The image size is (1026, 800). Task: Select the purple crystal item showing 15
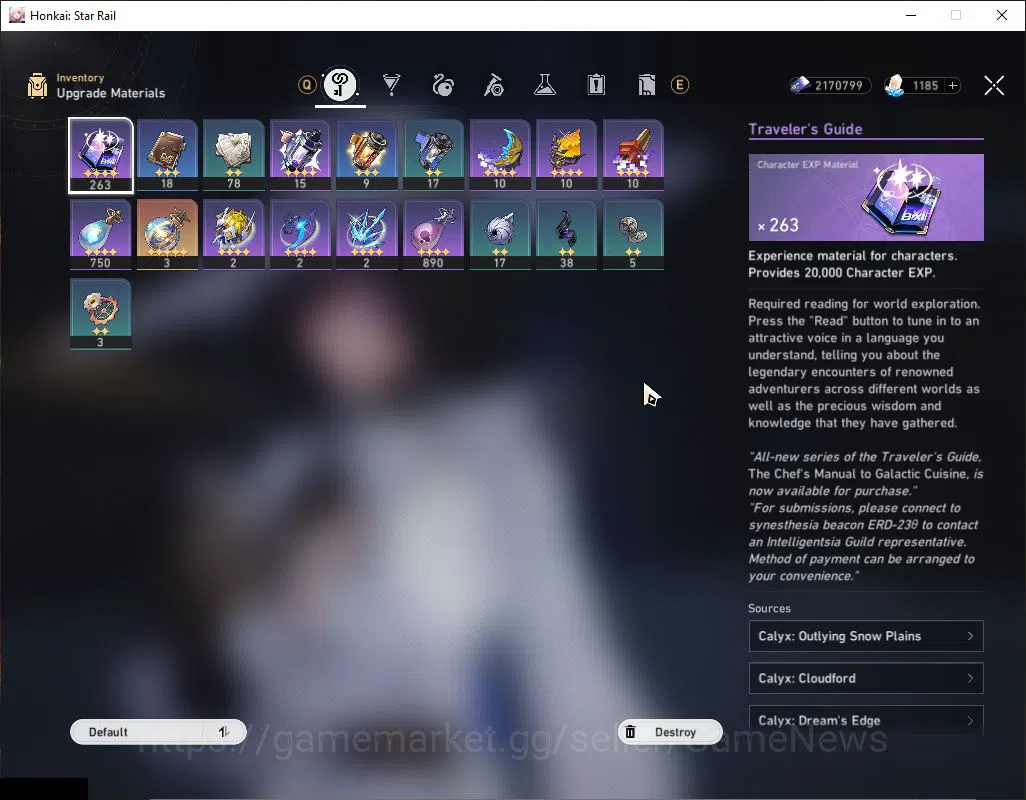coord(300,155)
